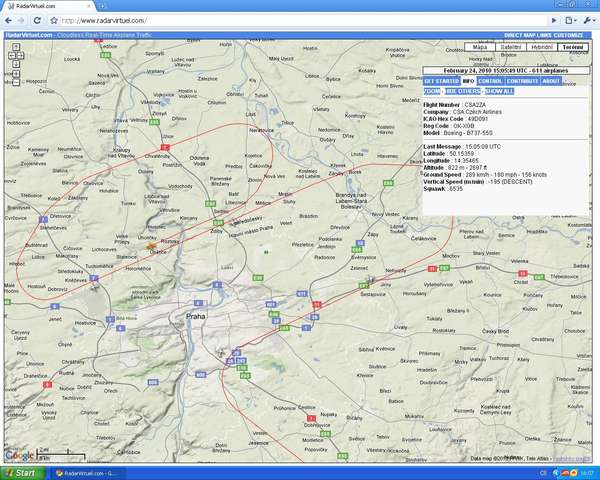Click the Vertical Speed descent row
This screenshot has width=600, height=480.
(478, 181)
